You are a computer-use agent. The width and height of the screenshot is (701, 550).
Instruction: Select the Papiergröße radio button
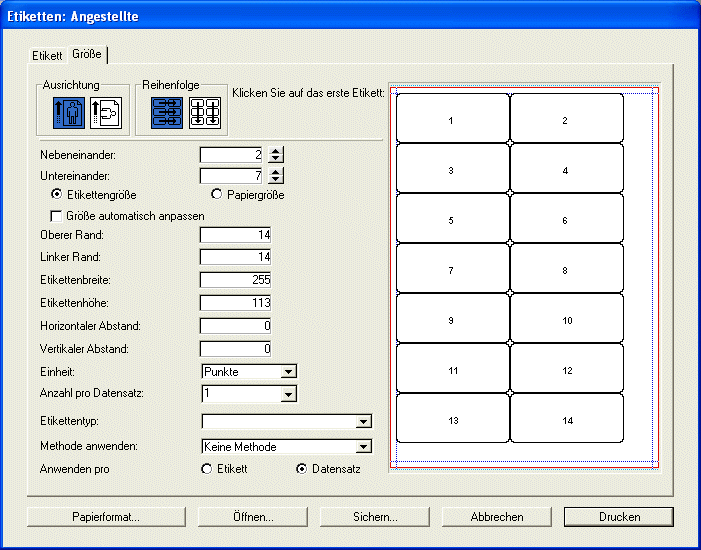217,195
